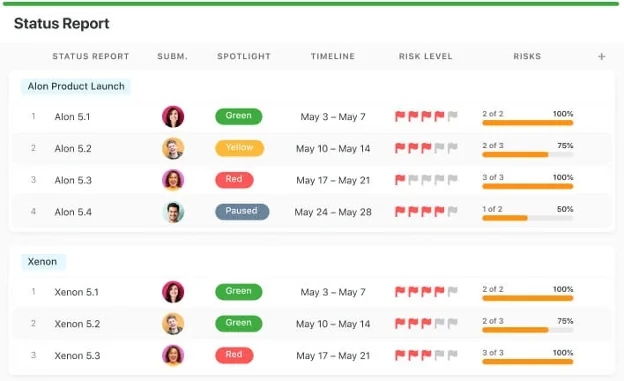Image resolution: width=624 pixels, height=381 pixels.
Task: Set fifth risk flag on Xenon 5.1
Action: tap(452, 292)
